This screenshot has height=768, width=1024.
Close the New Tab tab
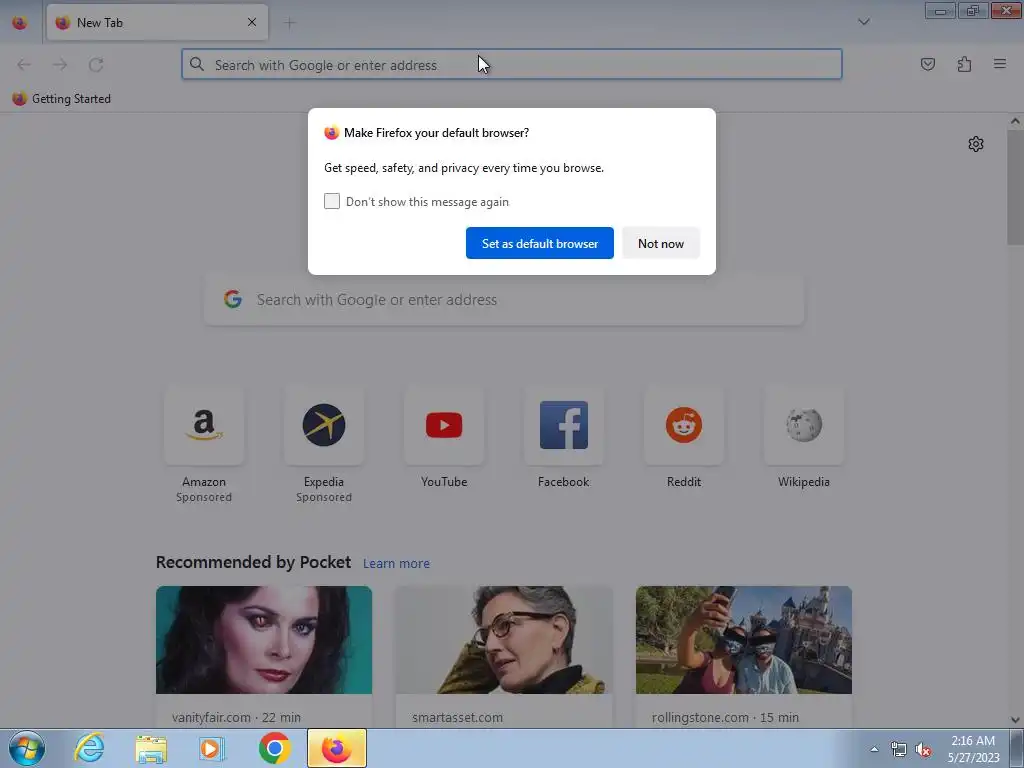(251, 22)
